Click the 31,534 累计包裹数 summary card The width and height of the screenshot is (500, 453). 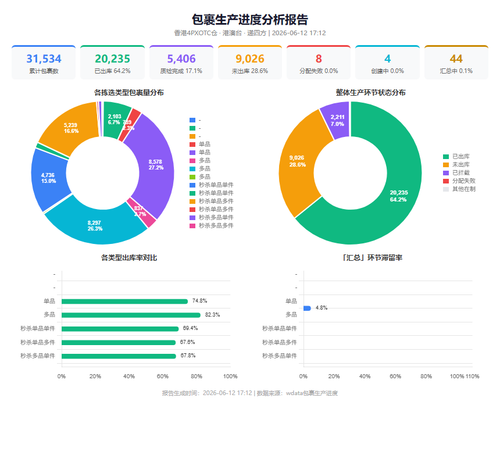tap(44, 62)
